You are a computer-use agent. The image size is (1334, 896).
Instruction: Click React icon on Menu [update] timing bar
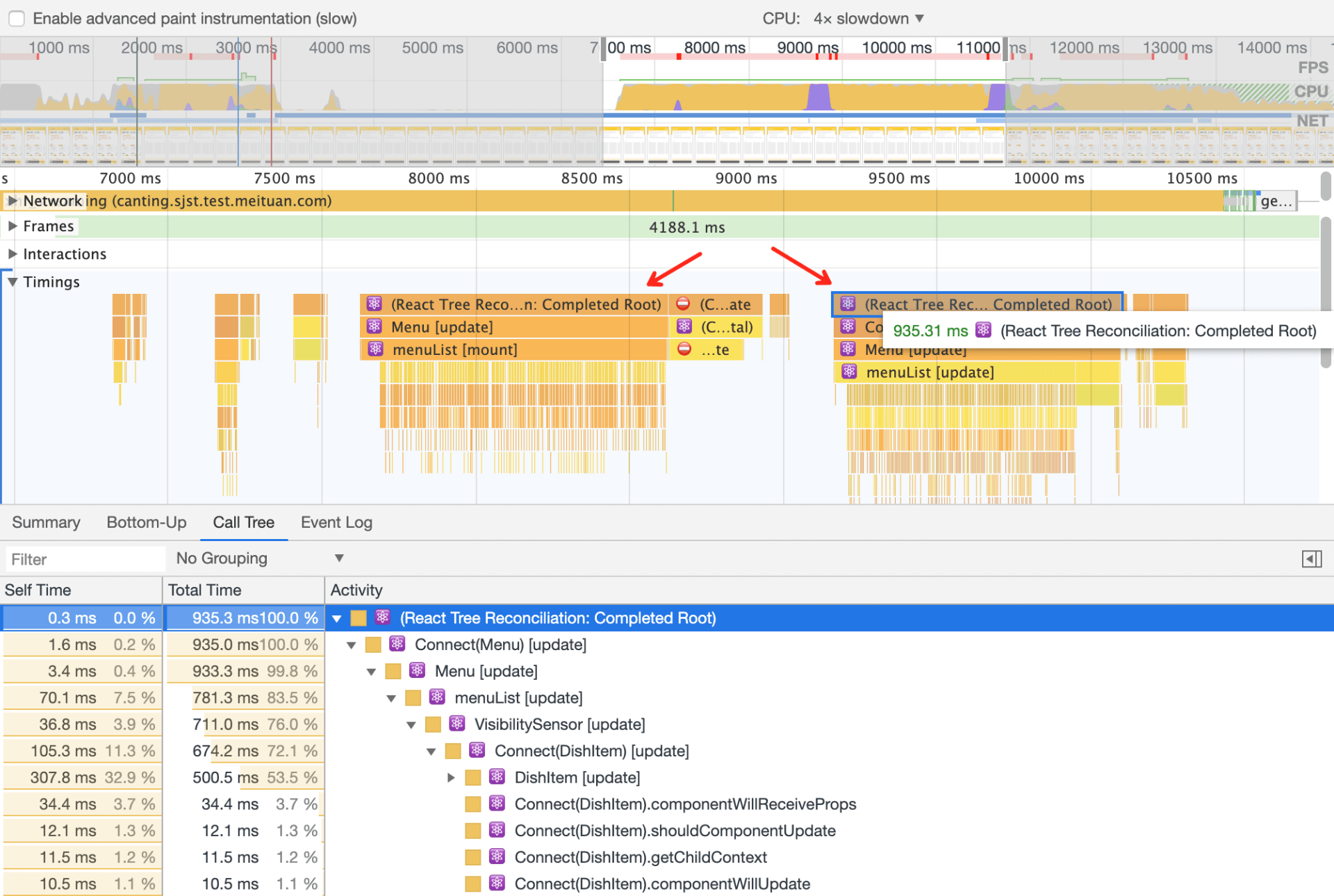click(374, 326)
